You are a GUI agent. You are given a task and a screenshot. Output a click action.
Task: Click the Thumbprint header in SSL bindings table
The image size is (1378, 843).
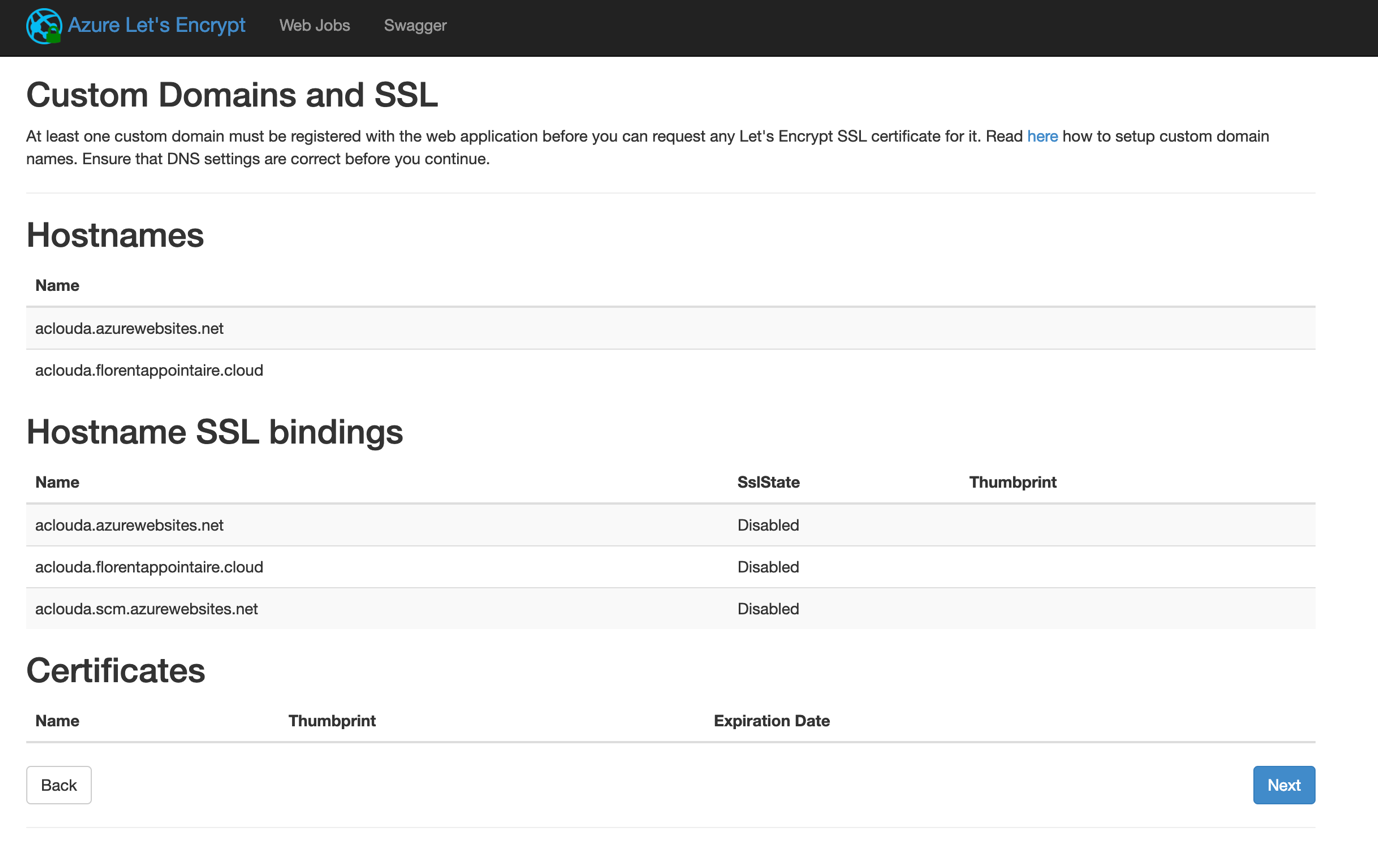(1013, 482)
